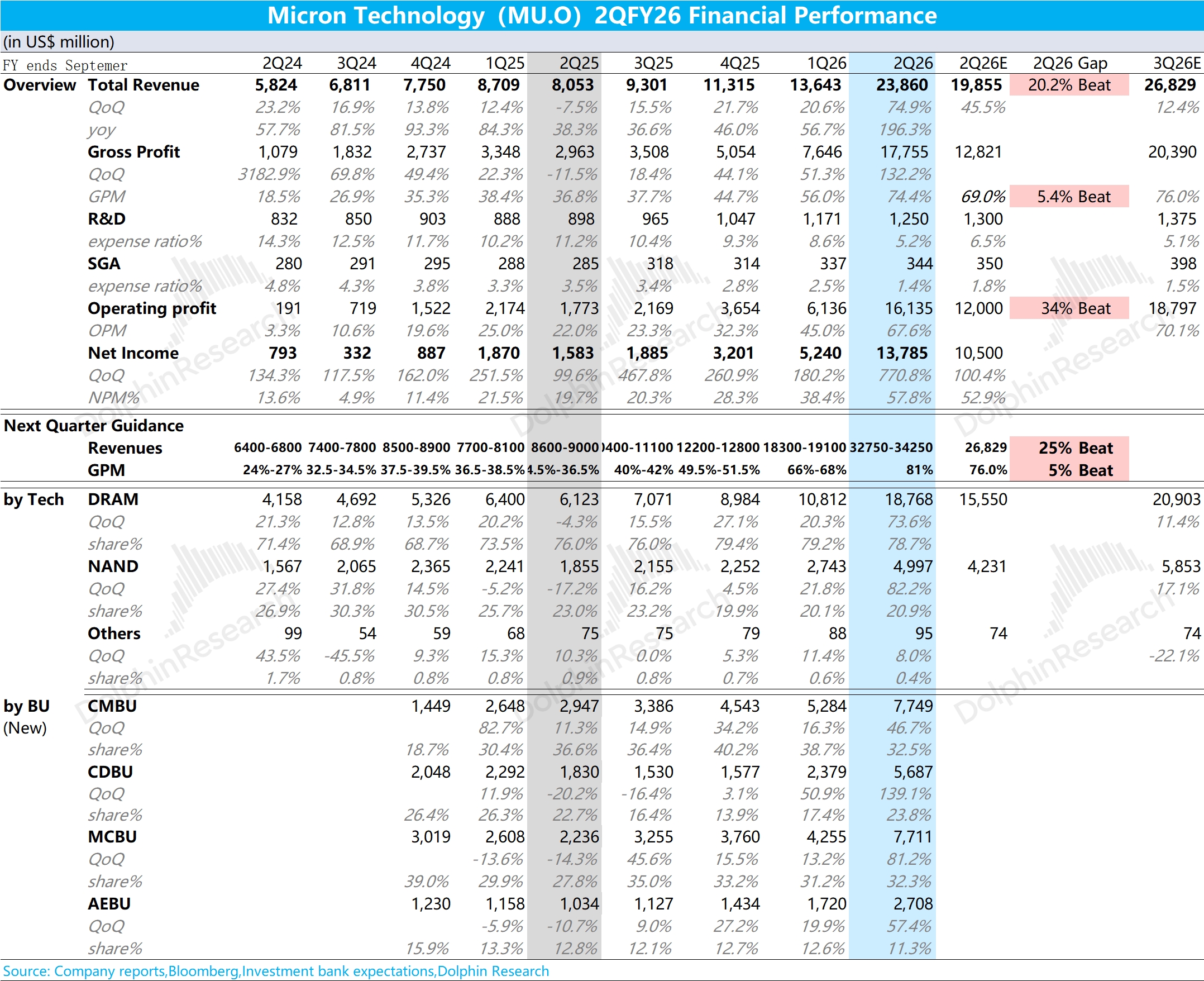1204x981 pixels.
Task: Click the 2Q26 column header
Action: point(912,63)
